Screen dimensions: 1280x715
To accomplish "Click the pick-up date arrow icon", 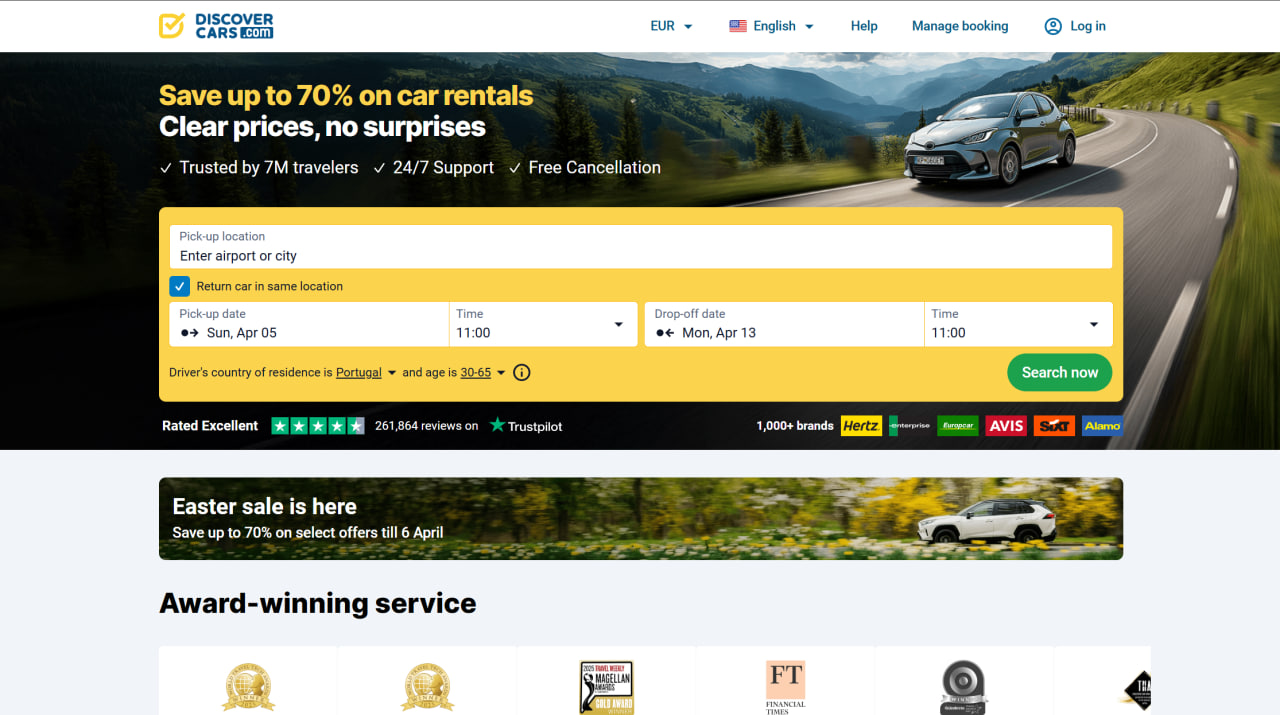I will (189, 333).
